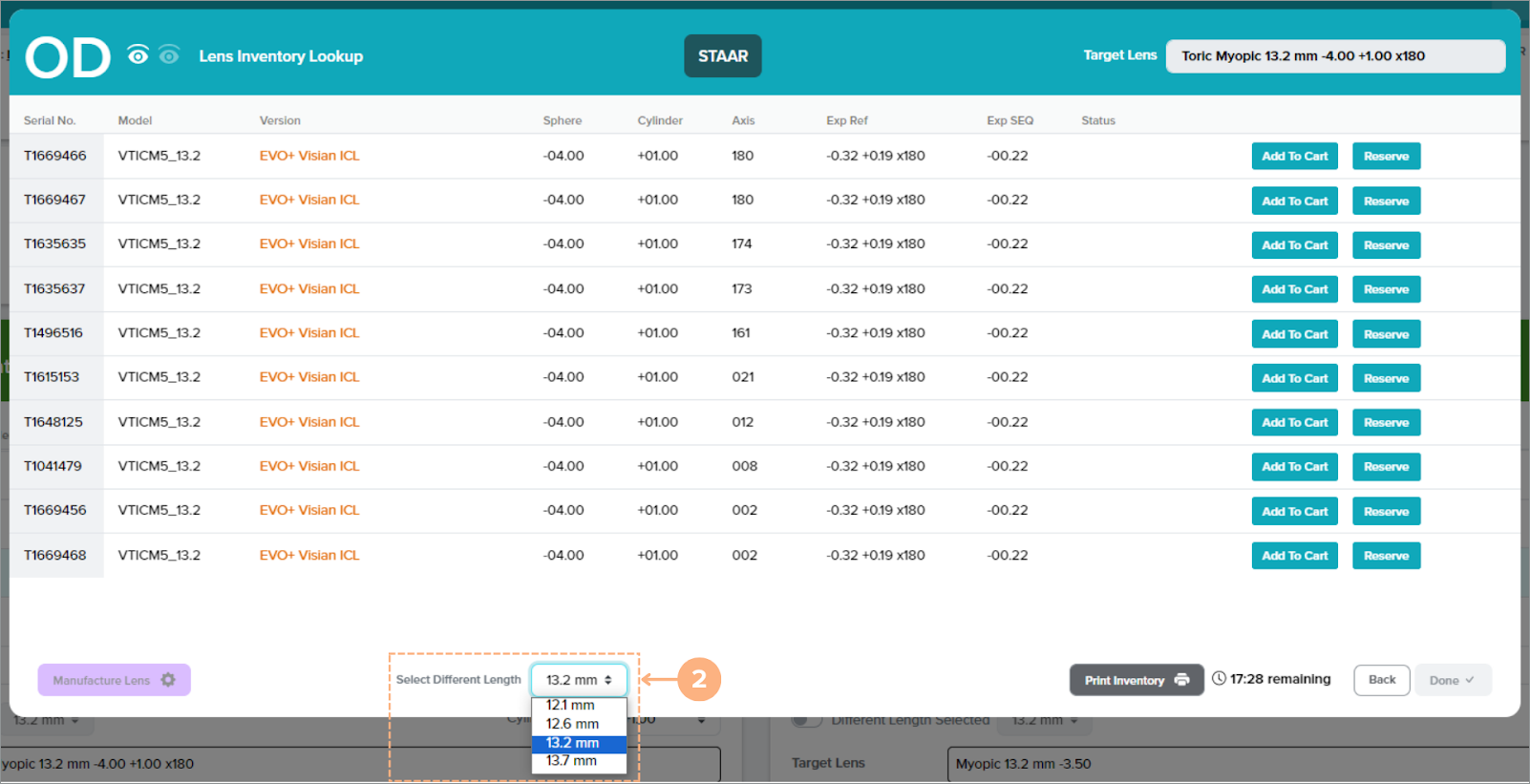Click the gear icon on Manufacture Lens
Viewport: 1530px width, 784px height.
(x=168, y=680)
